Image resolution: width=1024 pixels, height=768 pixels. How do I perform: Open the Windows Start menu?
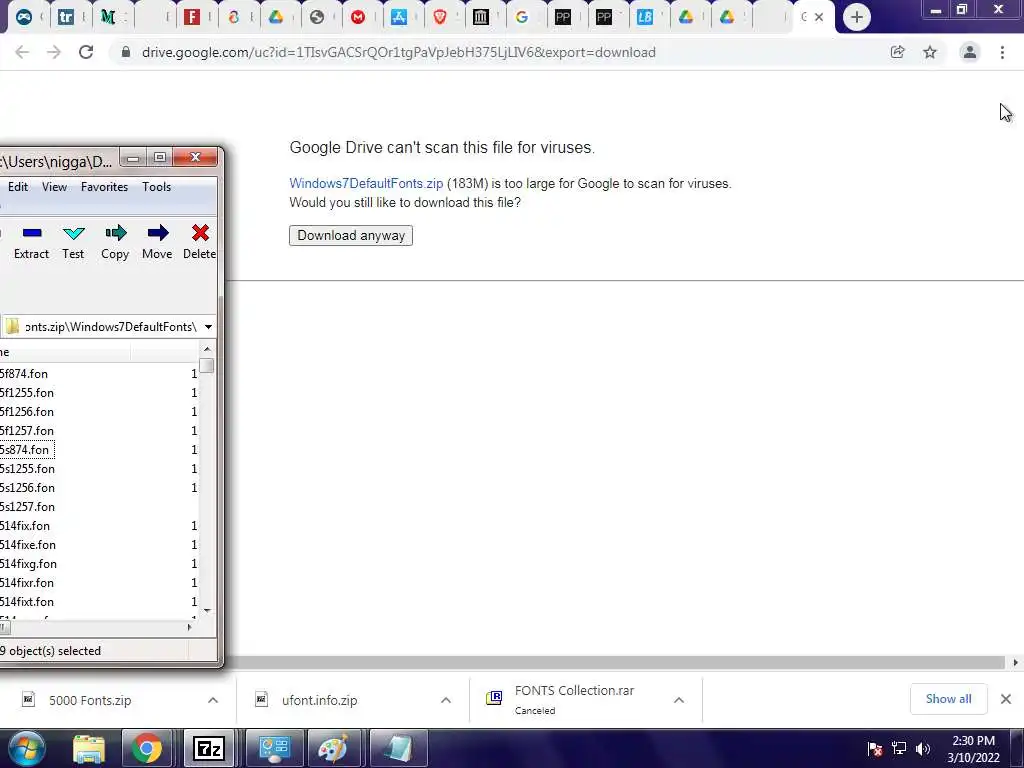click(x=27, y=748)
